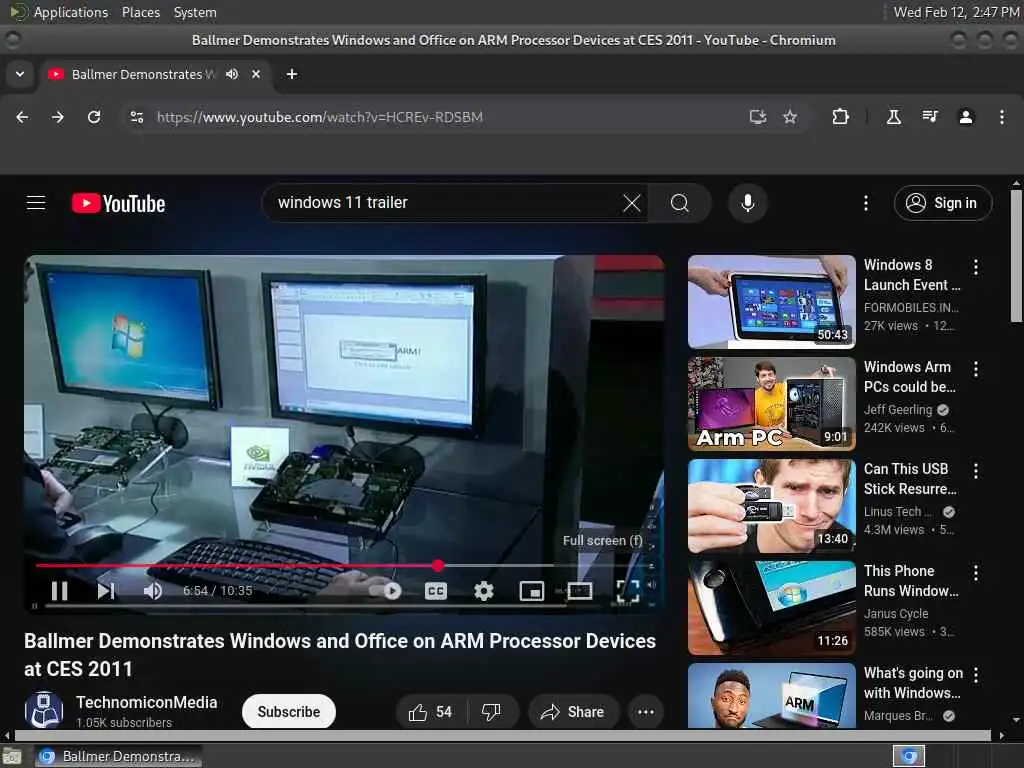Viewport: 1024px width, 768px height.
Task: Open Chromium three-dot main menu
Action: tap(1002, 117)
